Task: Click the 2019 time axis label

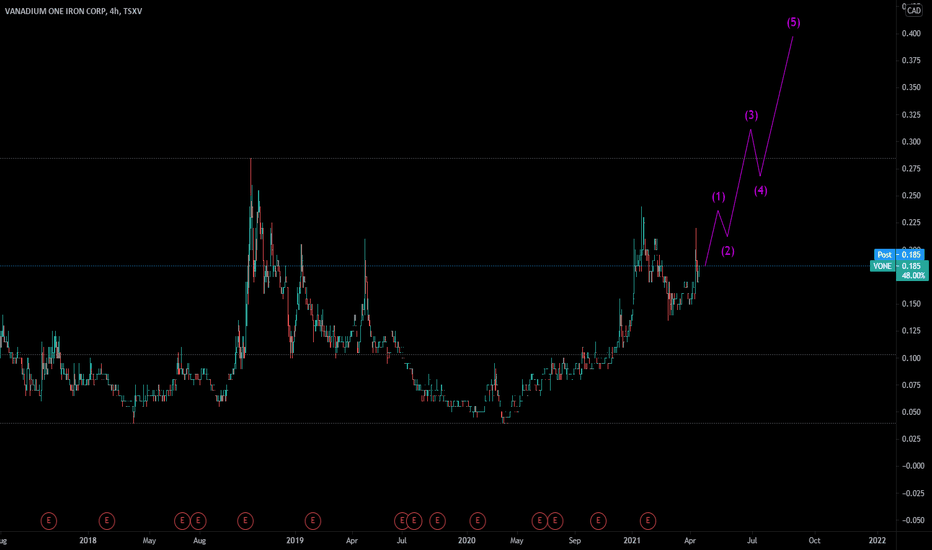Action: click(295, 540)
